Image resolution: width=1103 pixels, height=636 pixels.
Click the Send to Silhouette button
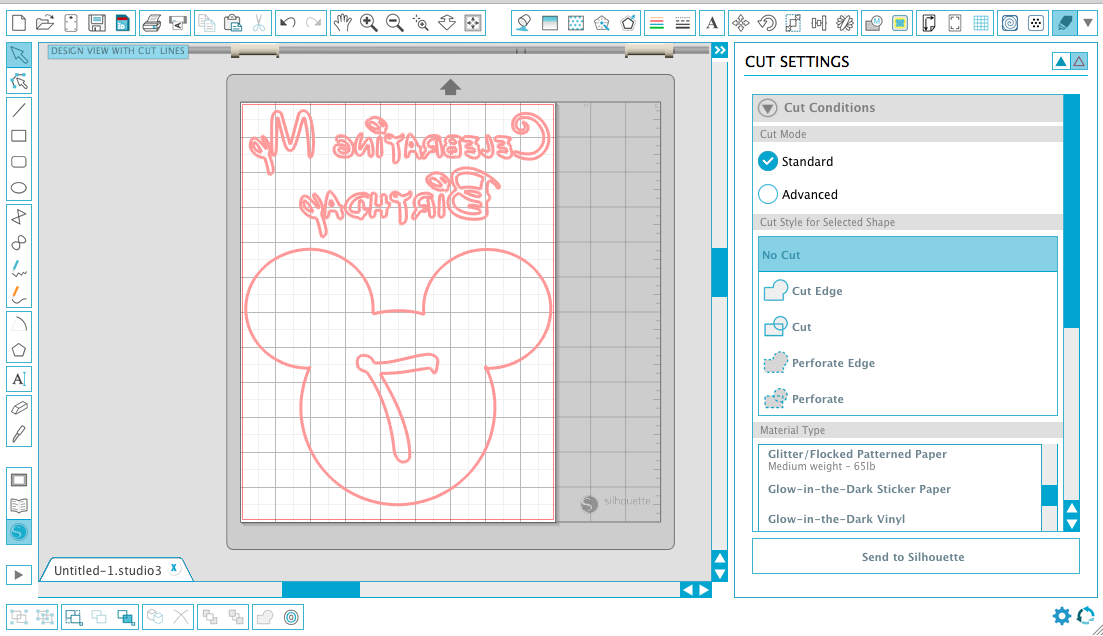pyautogui.click(x=915, y=556)
